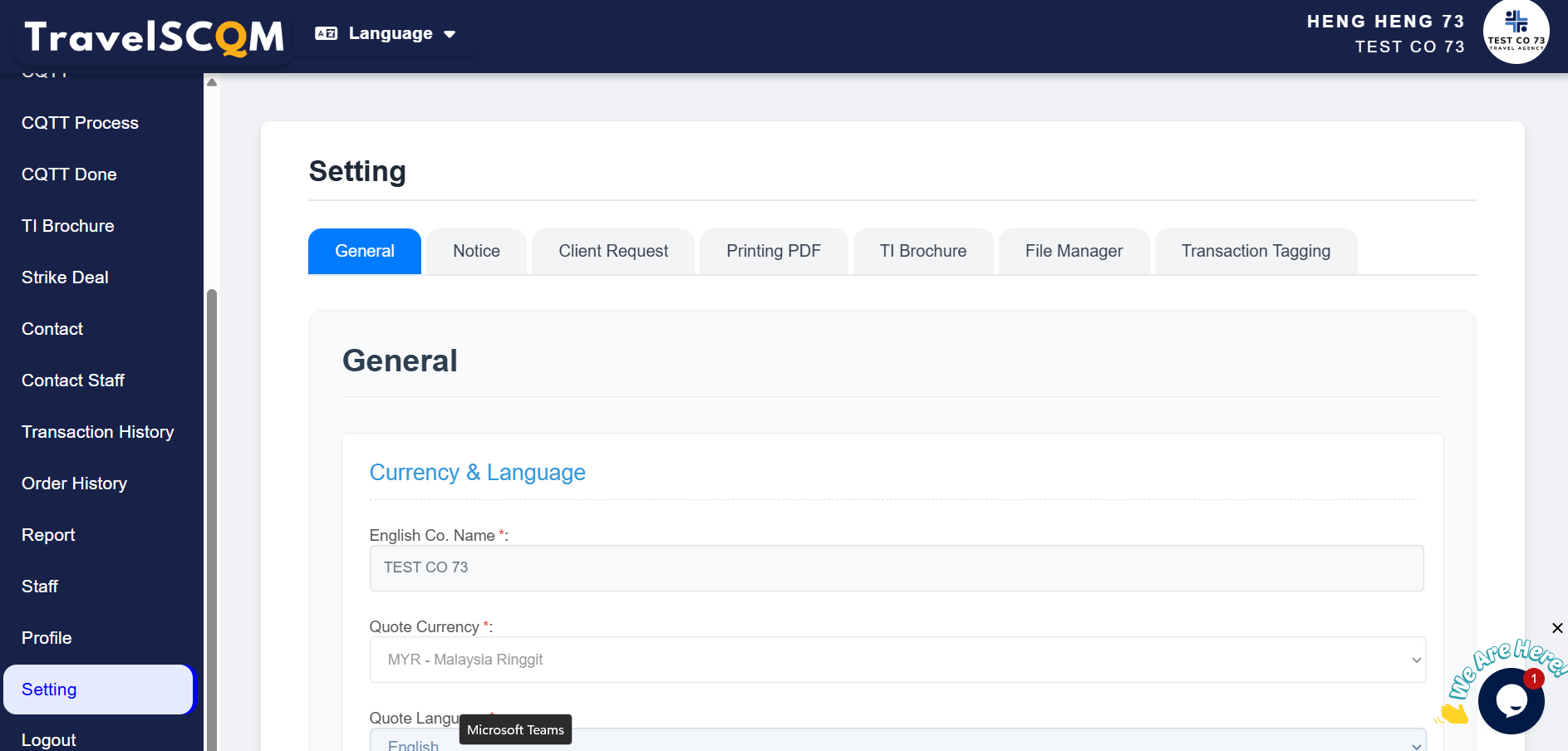Open the Quote Currency dropdown
The height and width of the screenshot is (751, 1568).
coord(897,660)
